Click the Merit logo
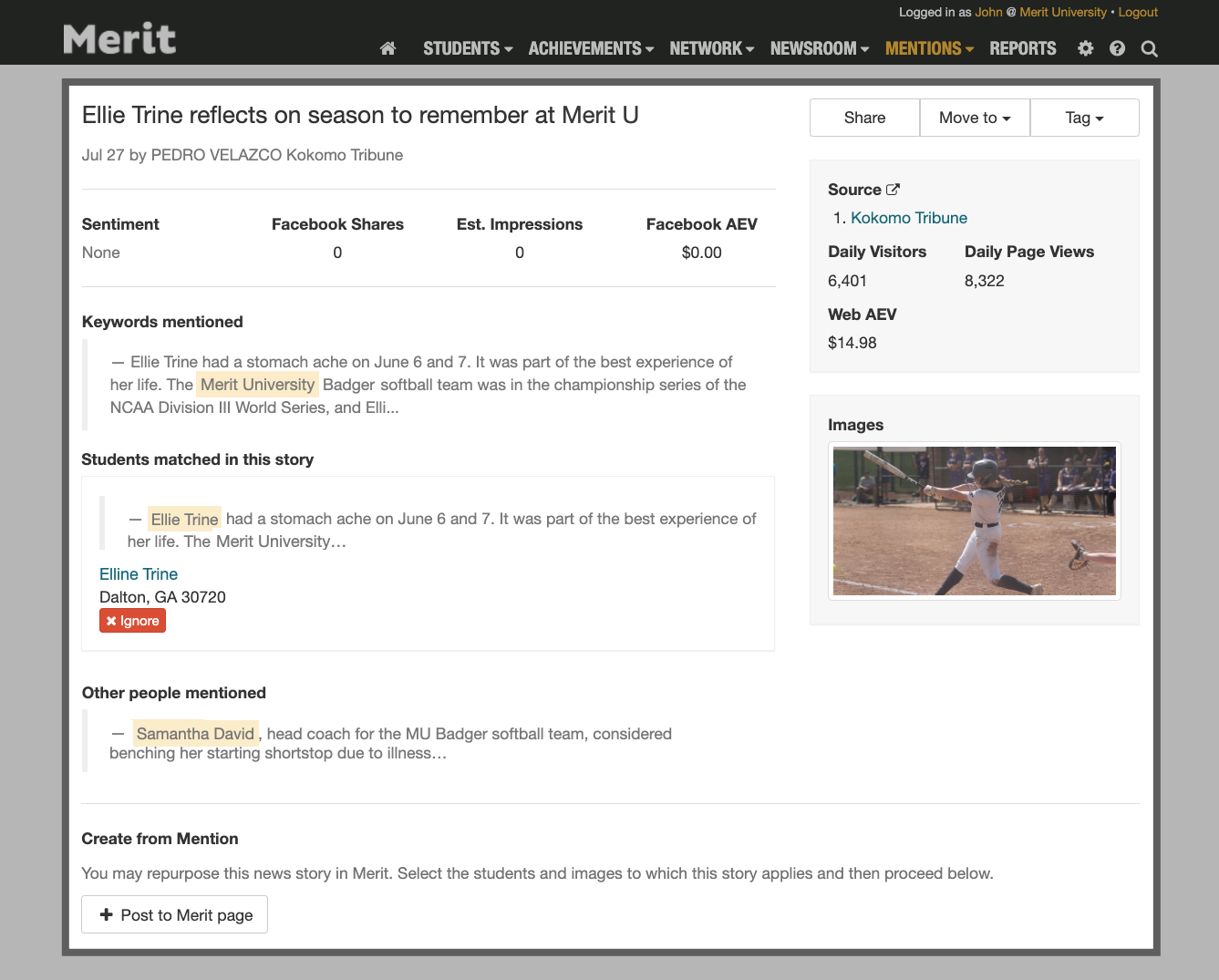This screenshot has width=1219, height=980. (x=119, y=39)
